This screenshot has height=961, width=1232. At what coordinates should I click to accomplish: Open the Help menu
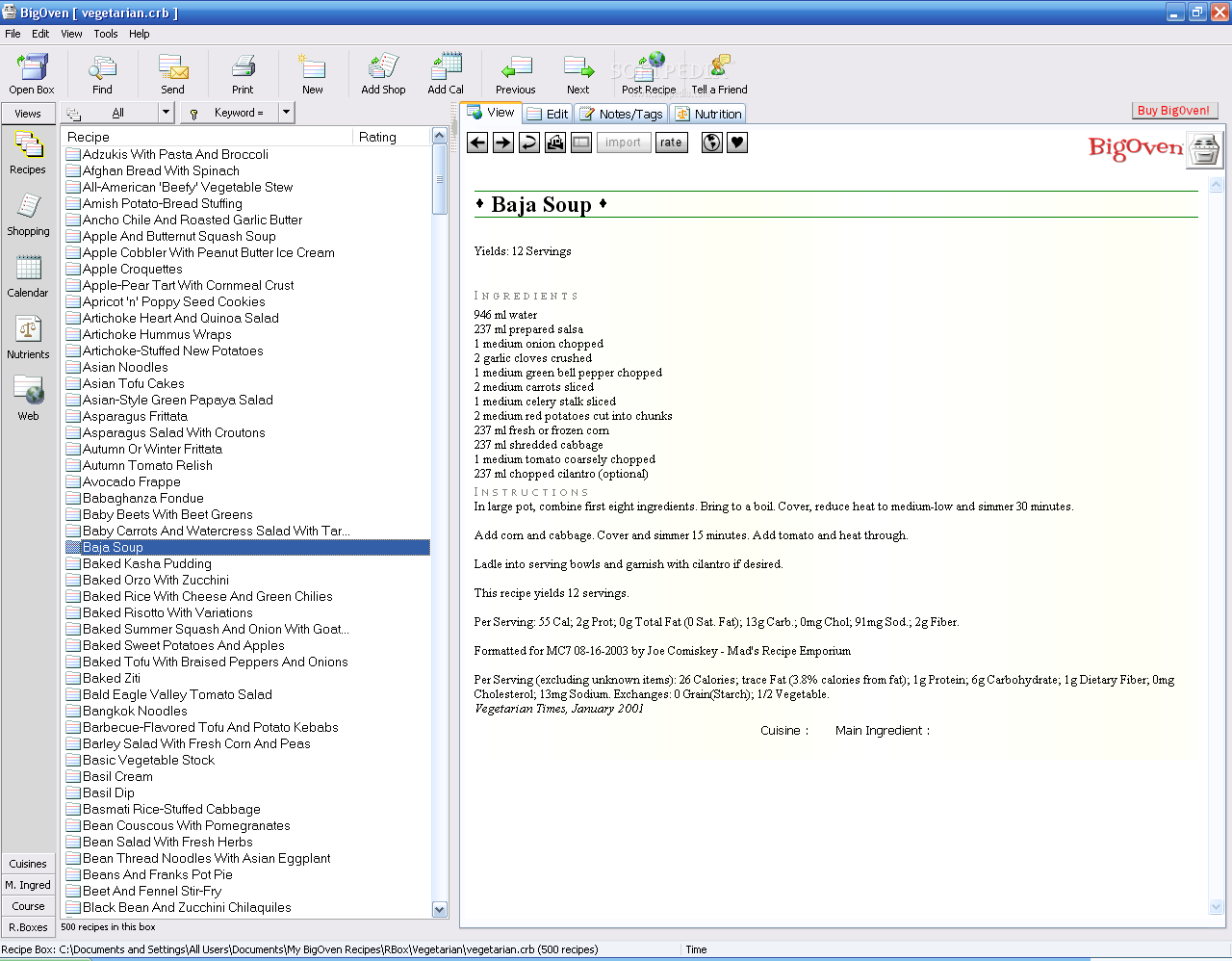pos(140,34)
